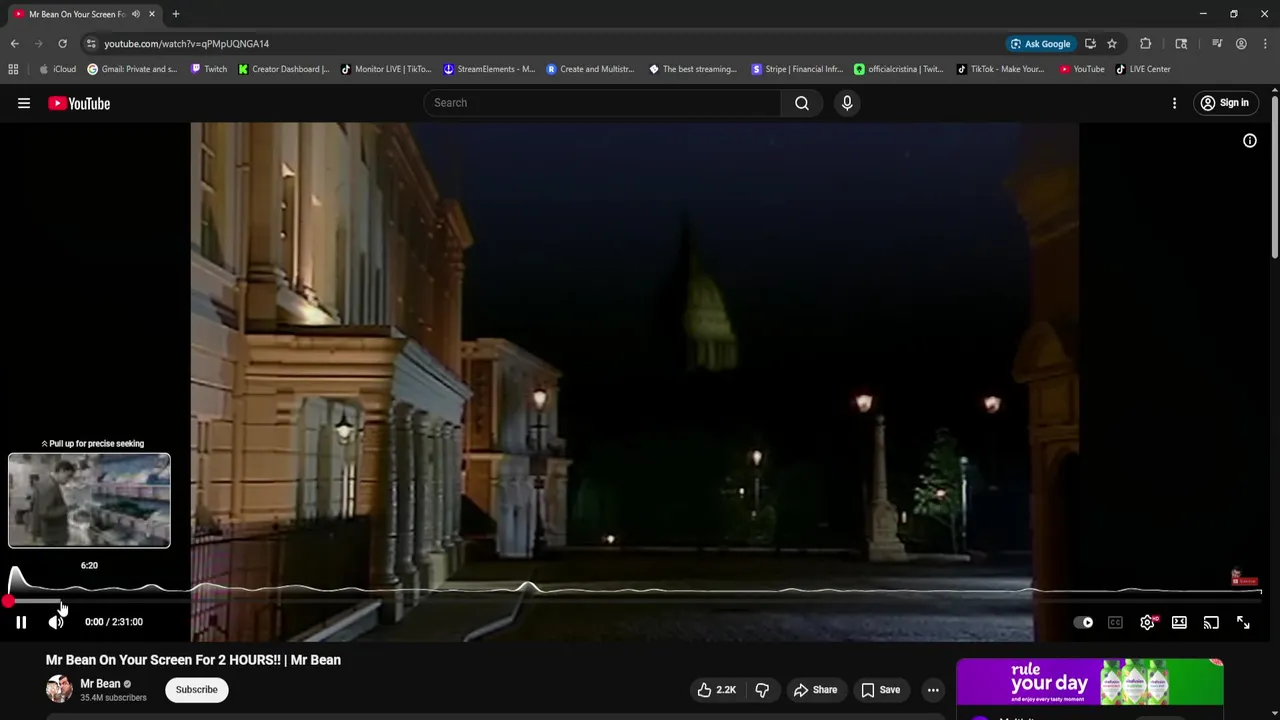
Task: Switch to theater mode
Action: pyautogui.click(x=1179, y=622)
